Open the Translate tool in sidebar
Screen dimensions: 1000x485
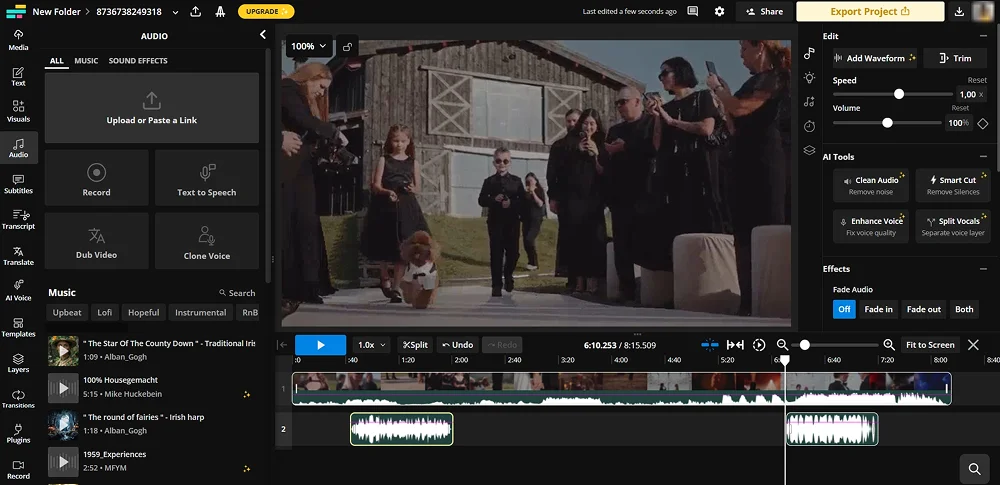pyautogui.click(x=18, y=254)
